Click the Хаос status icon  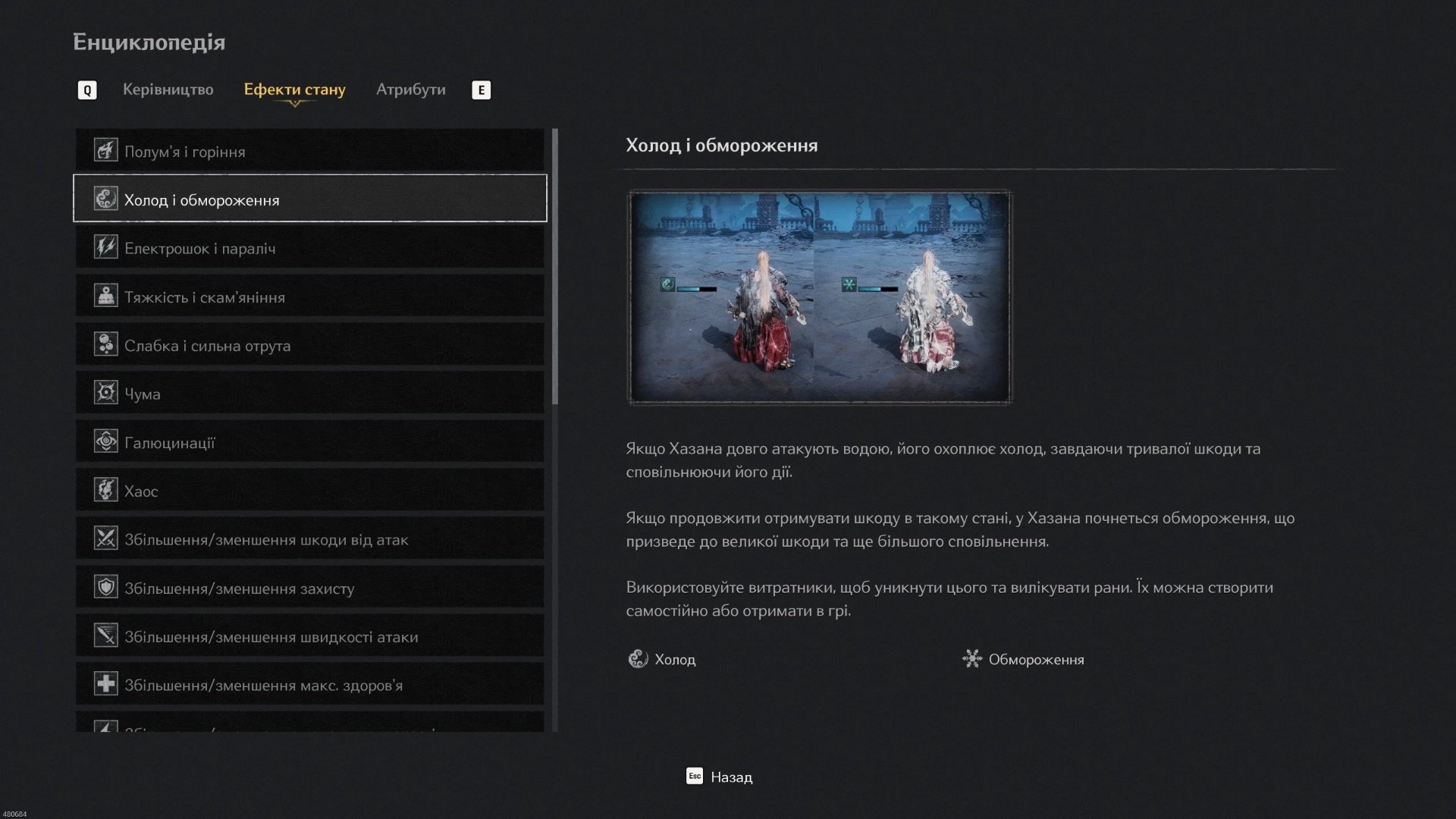105,490
